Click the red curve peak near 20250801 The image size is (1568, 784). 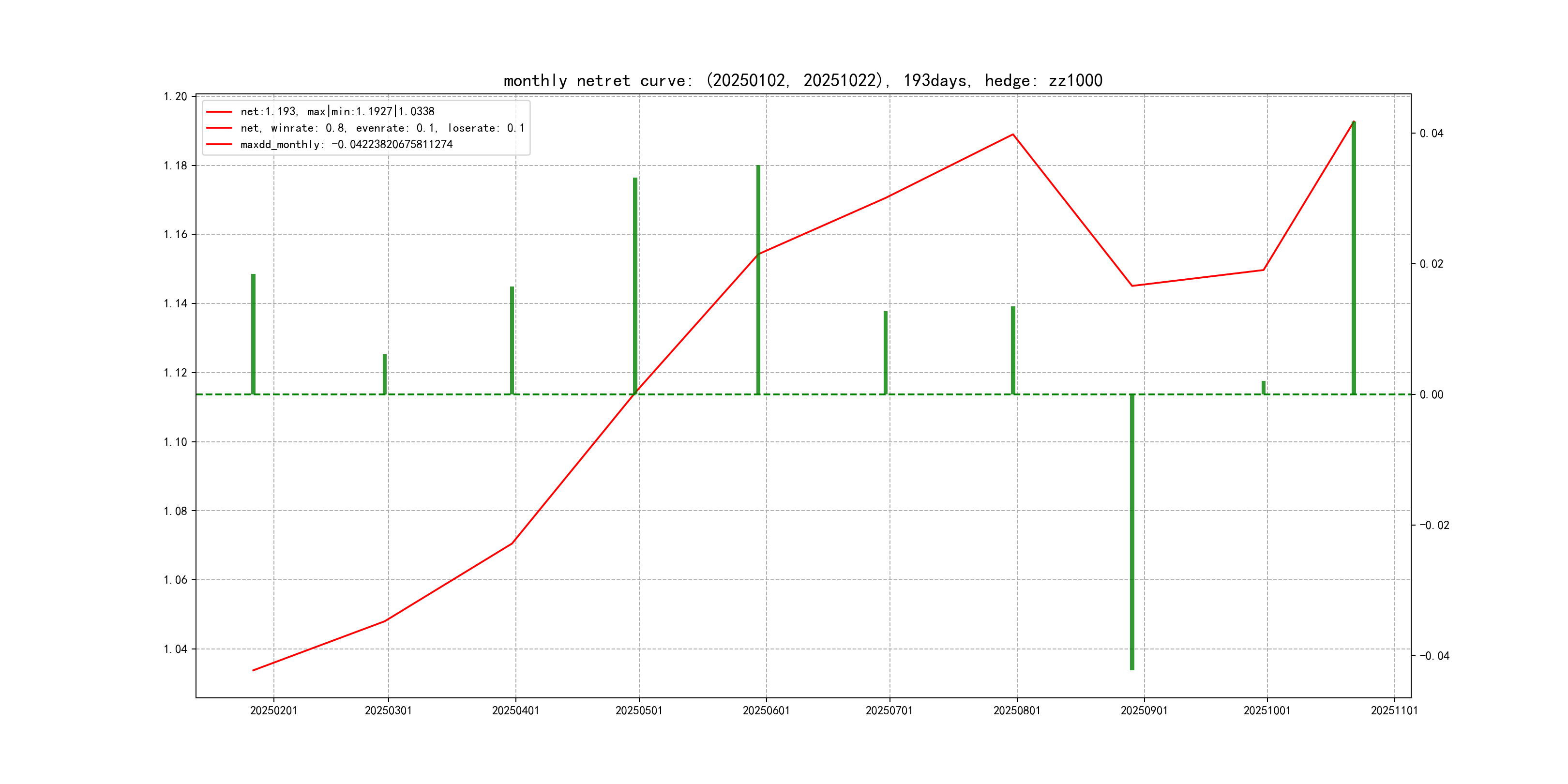coord(1013,135)
